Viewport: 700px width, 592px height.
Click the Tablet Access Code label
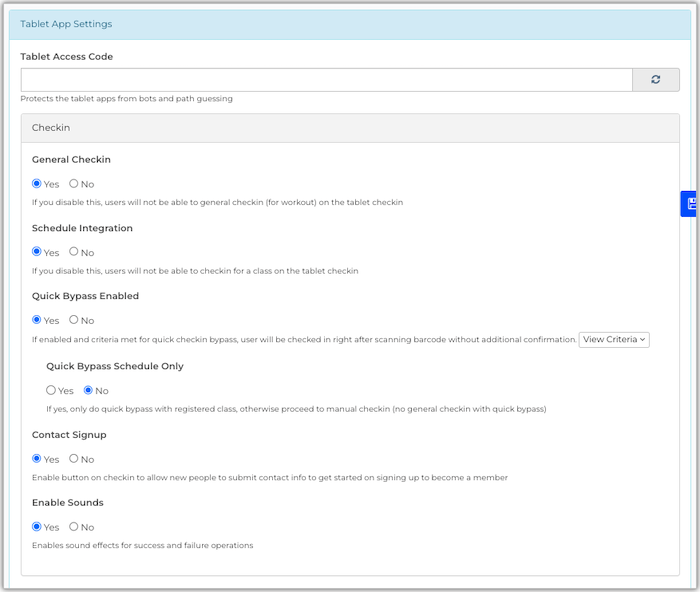(x=66, y=57)
